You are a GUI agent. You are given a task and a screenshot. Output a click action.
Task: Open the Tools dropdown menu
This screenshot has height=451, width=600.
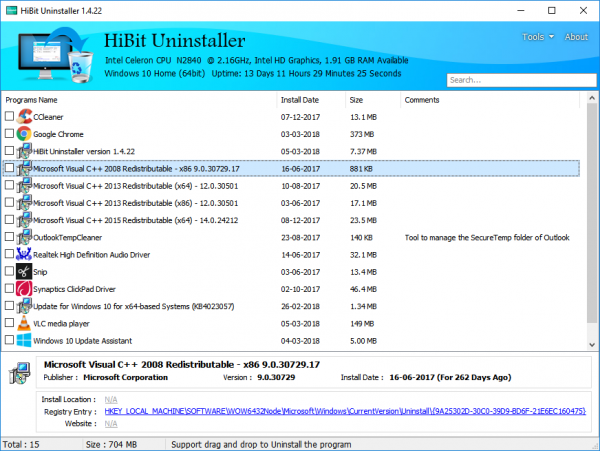[538, 37]
